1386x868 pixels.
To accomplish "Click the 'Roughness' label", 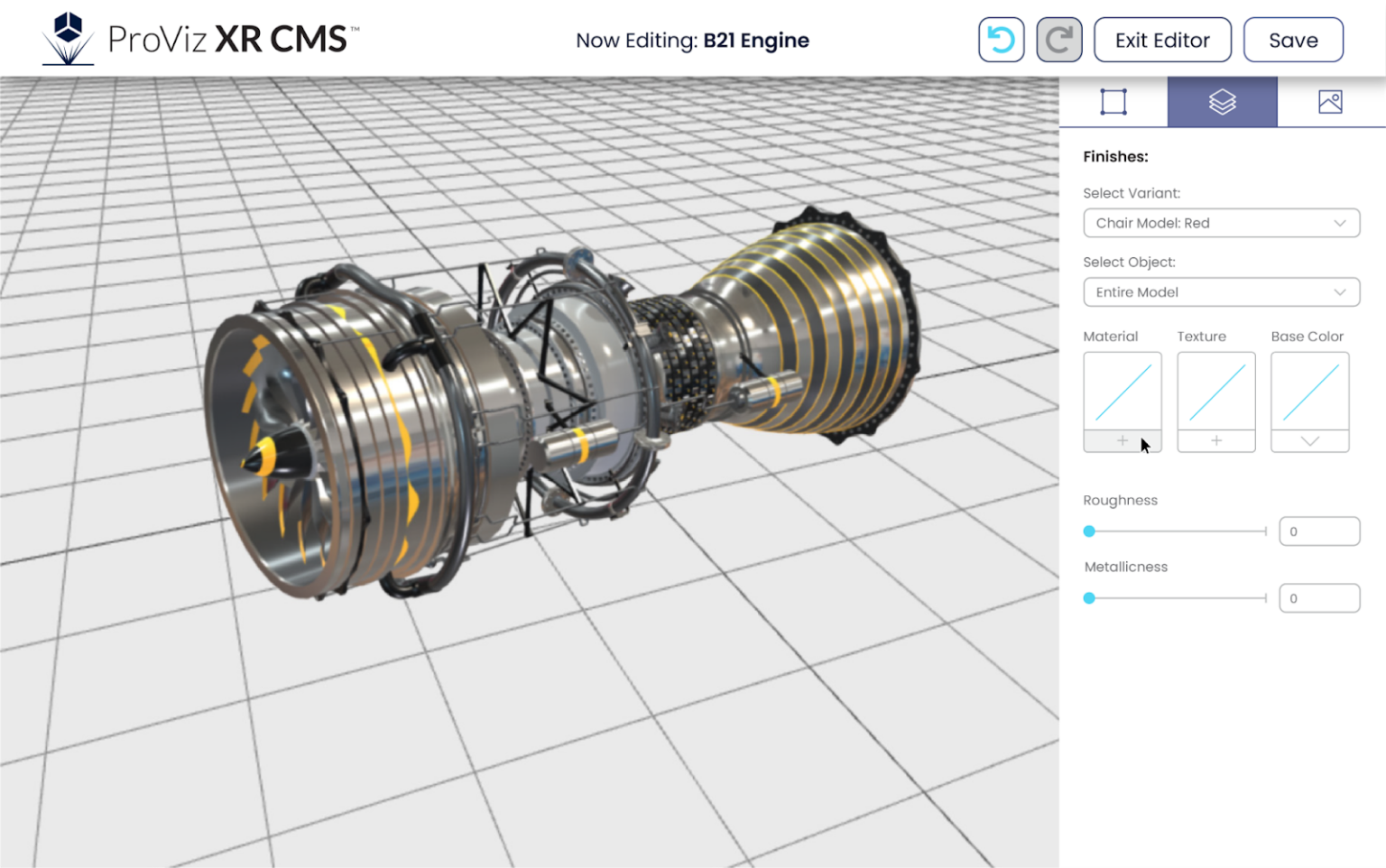I will click(1120, 500).
